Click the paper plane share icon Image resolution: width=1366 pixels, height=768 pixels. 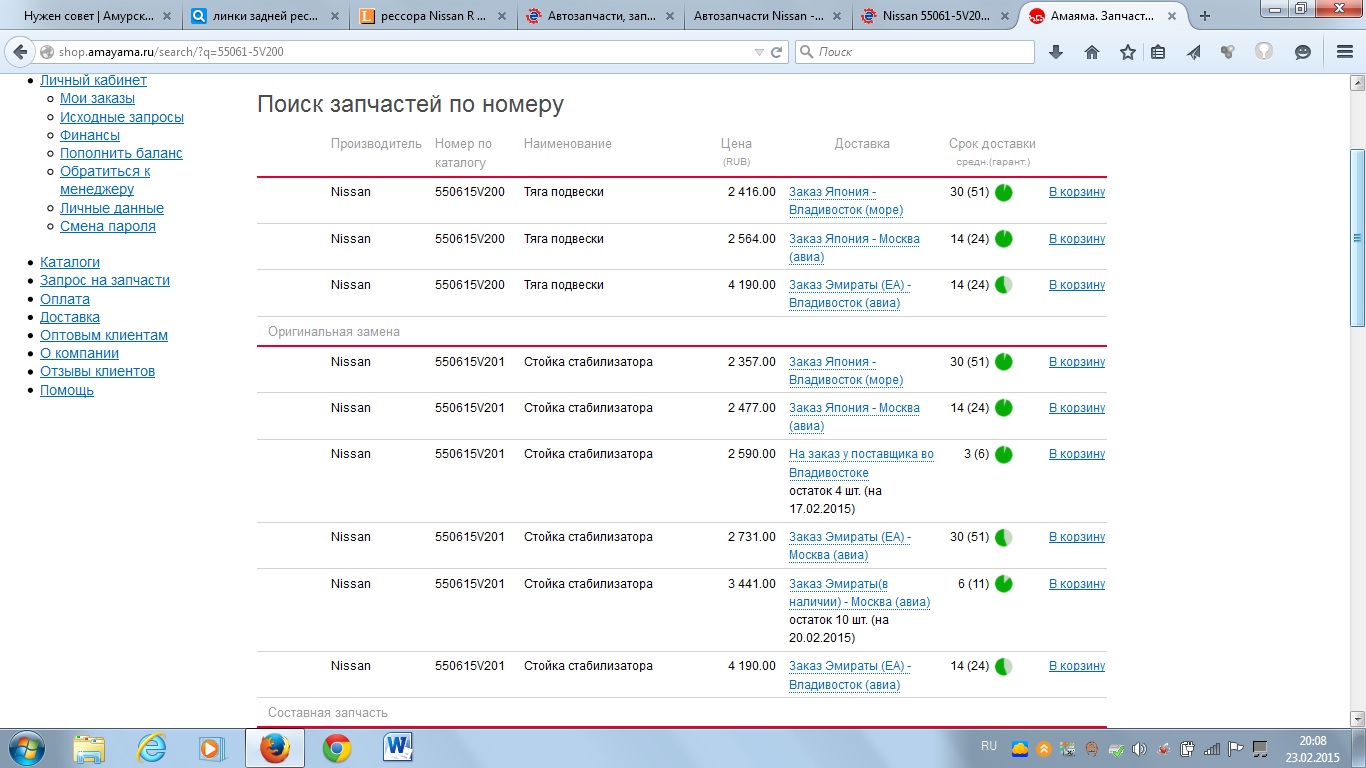1193,52
